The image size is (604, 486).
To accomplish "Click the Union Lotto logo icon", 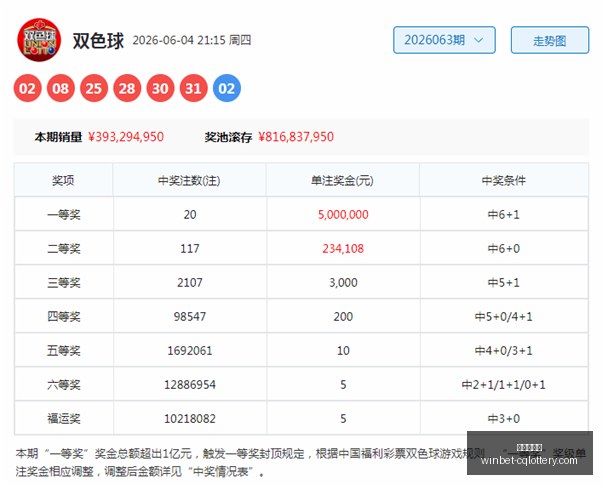I will 39,40.
